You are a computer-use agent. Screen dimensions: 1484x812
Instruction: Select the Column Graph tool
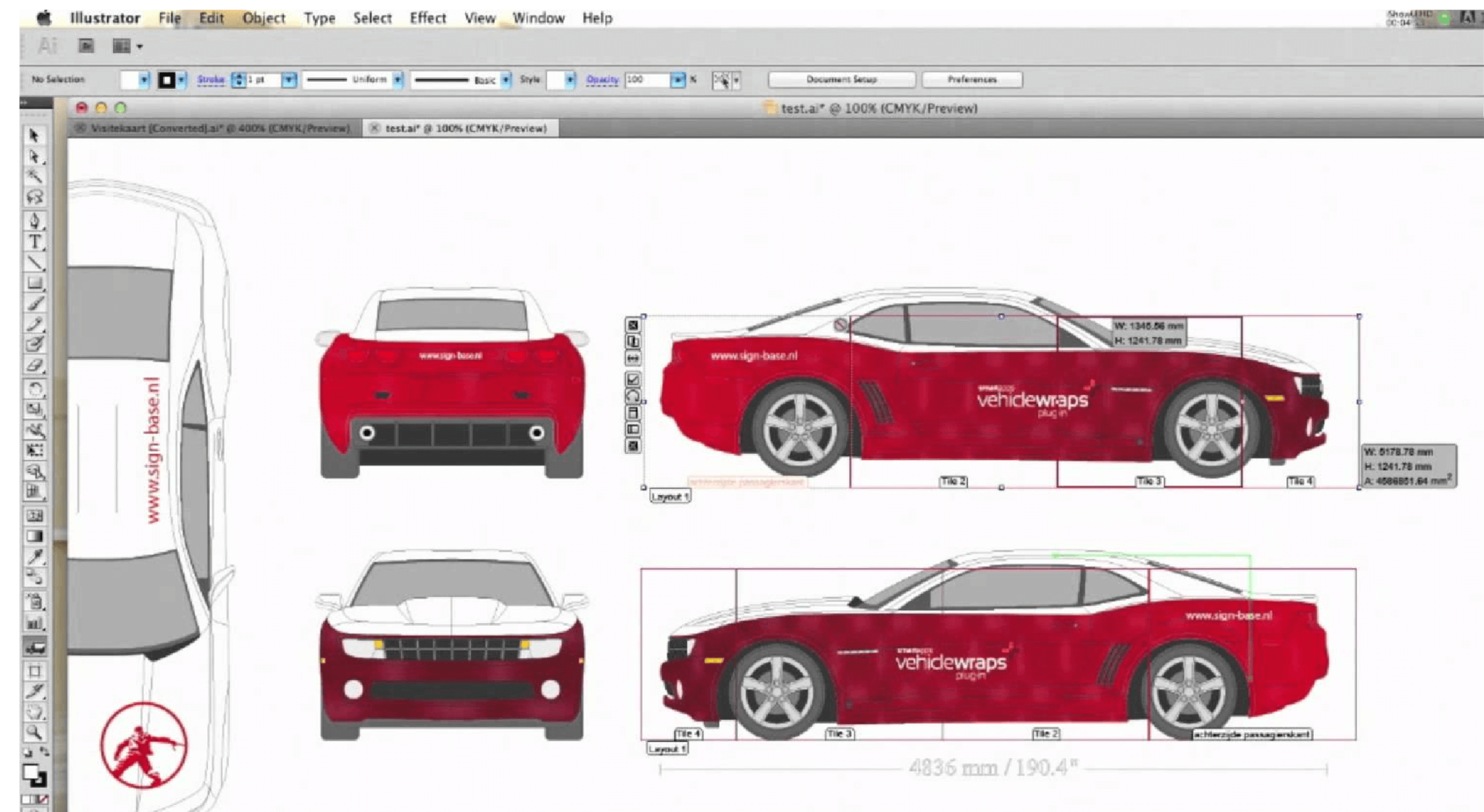pyautogui.click(x=34, y=623)
